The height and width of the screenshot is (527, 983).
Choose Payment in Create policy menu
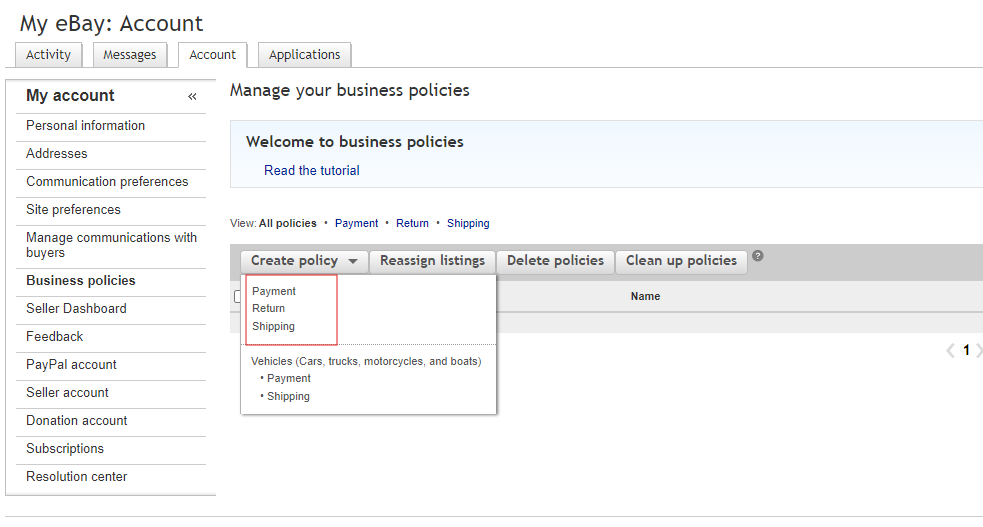(x=274, y=291)
